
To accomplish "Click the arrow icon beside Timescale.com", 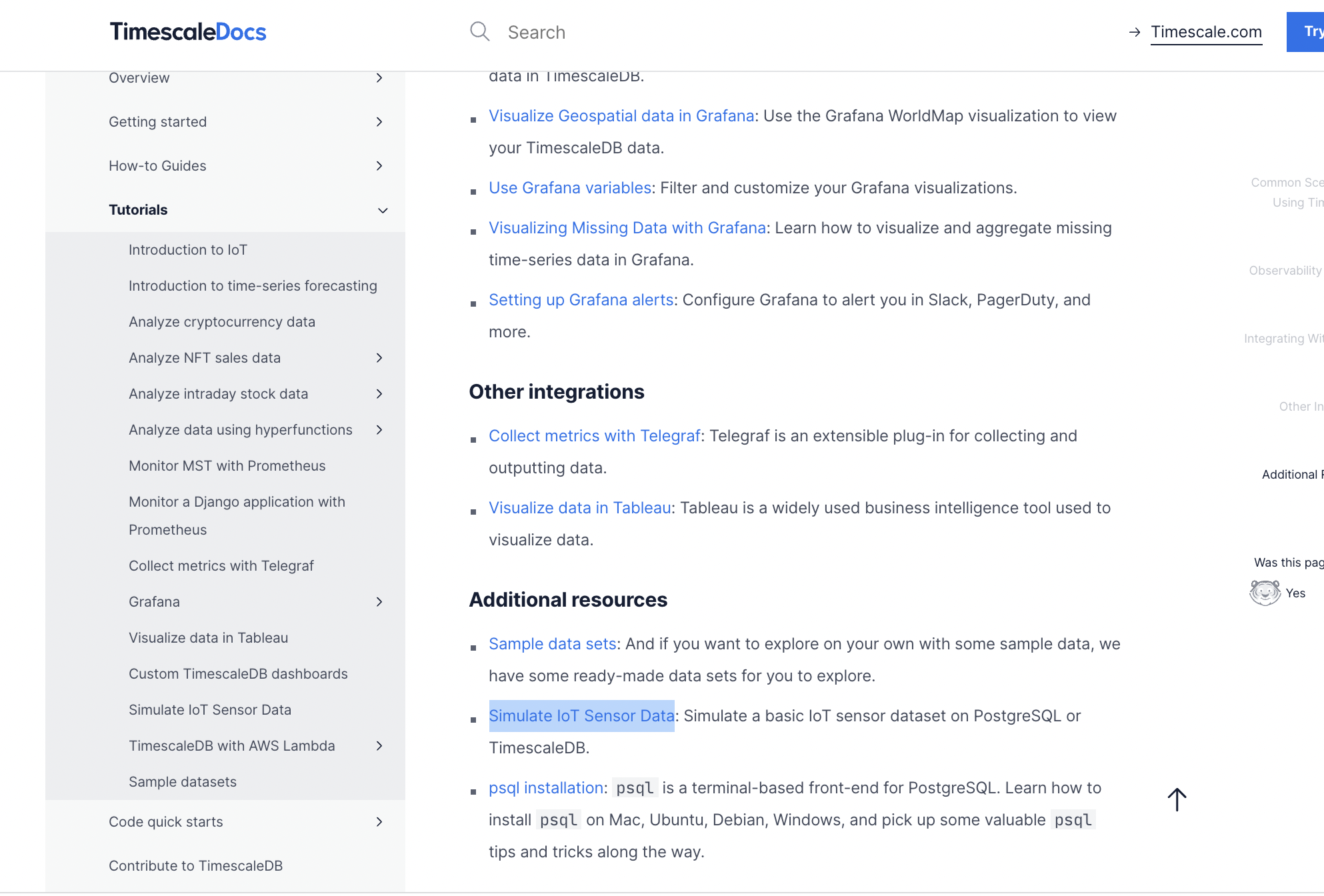I will tap(1135, 31).
